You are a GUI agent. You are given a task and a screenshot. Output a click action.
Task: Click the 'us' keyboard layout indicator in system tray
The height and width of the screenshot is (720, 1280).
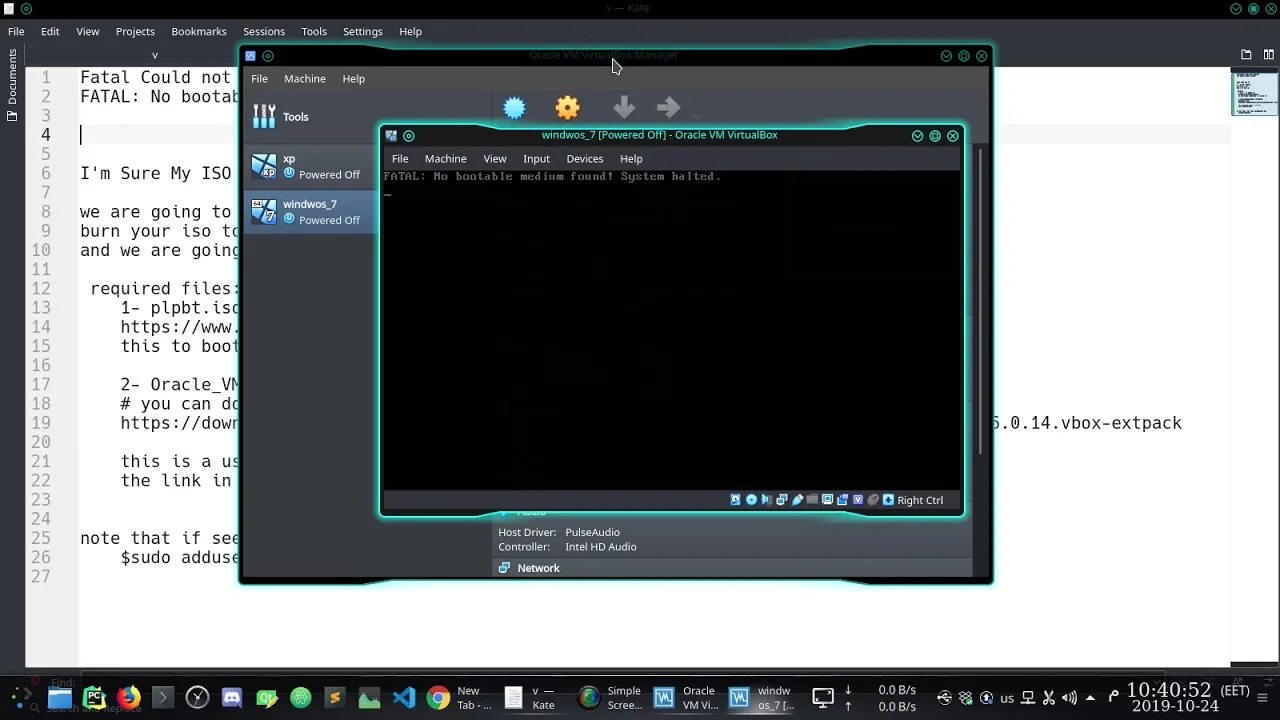click(1007, 698)
